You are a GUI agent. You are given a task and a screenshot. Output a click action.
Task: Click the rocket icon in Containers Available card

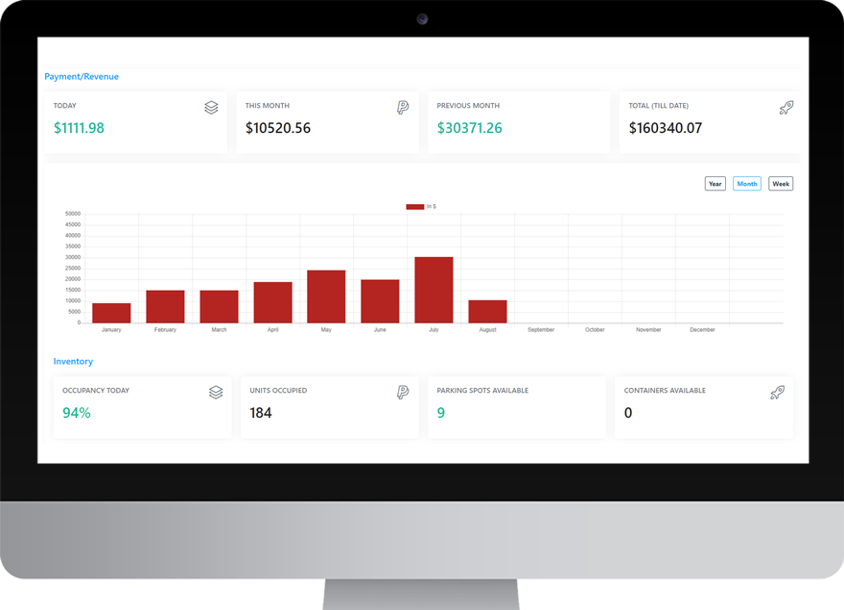point(776,393)
